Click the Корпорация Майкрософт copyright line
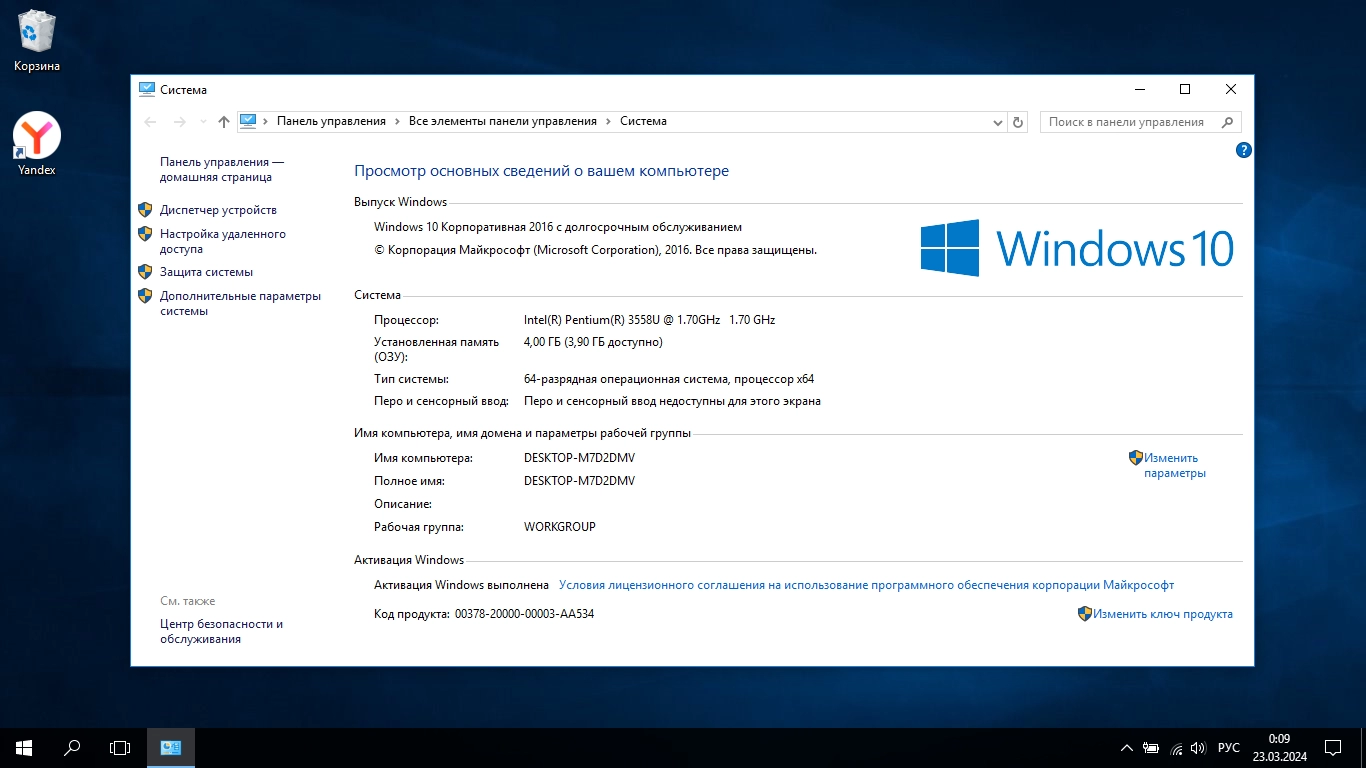The width and height of the screenshot is (1366, 768). point(596,250)
